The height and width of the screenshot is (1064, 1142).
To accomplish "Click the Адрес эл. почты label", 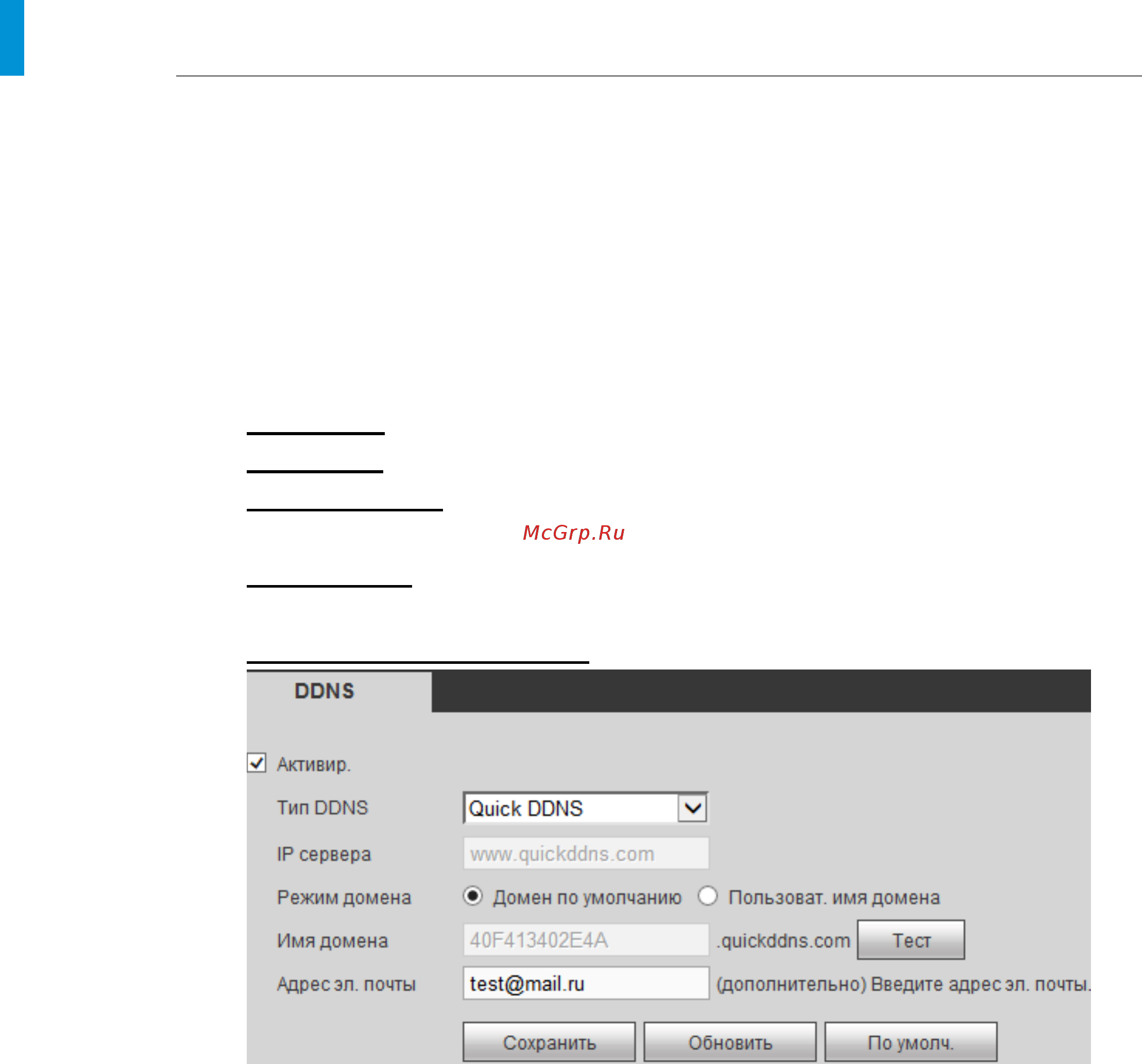I will 346,984.
